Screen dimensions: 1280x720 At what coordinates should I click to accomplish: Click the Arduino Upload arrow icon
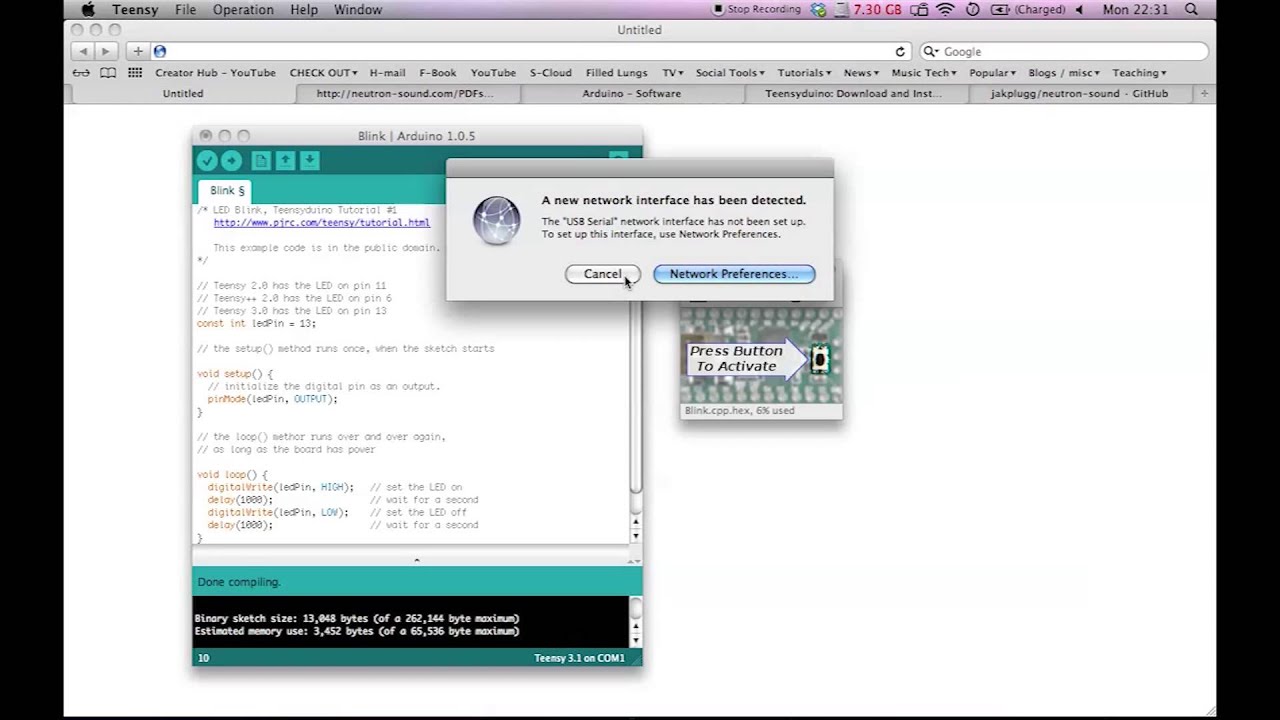click(231, 161)
